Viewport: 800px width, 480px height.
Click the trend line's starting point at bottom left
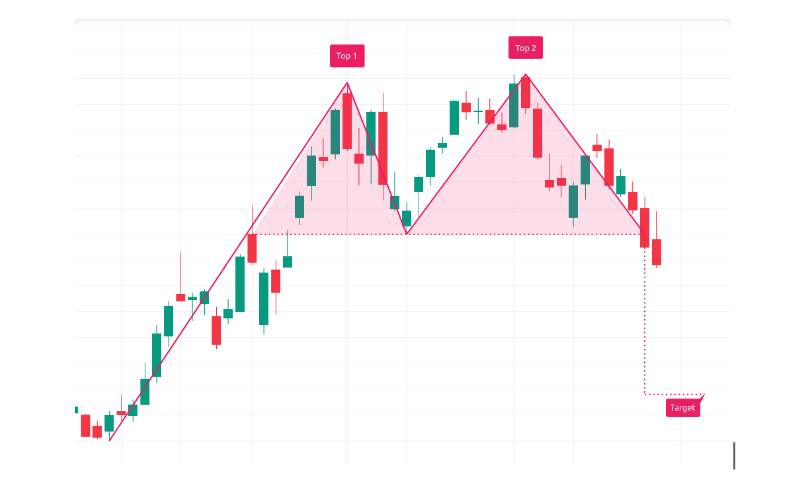pos(110,439)
